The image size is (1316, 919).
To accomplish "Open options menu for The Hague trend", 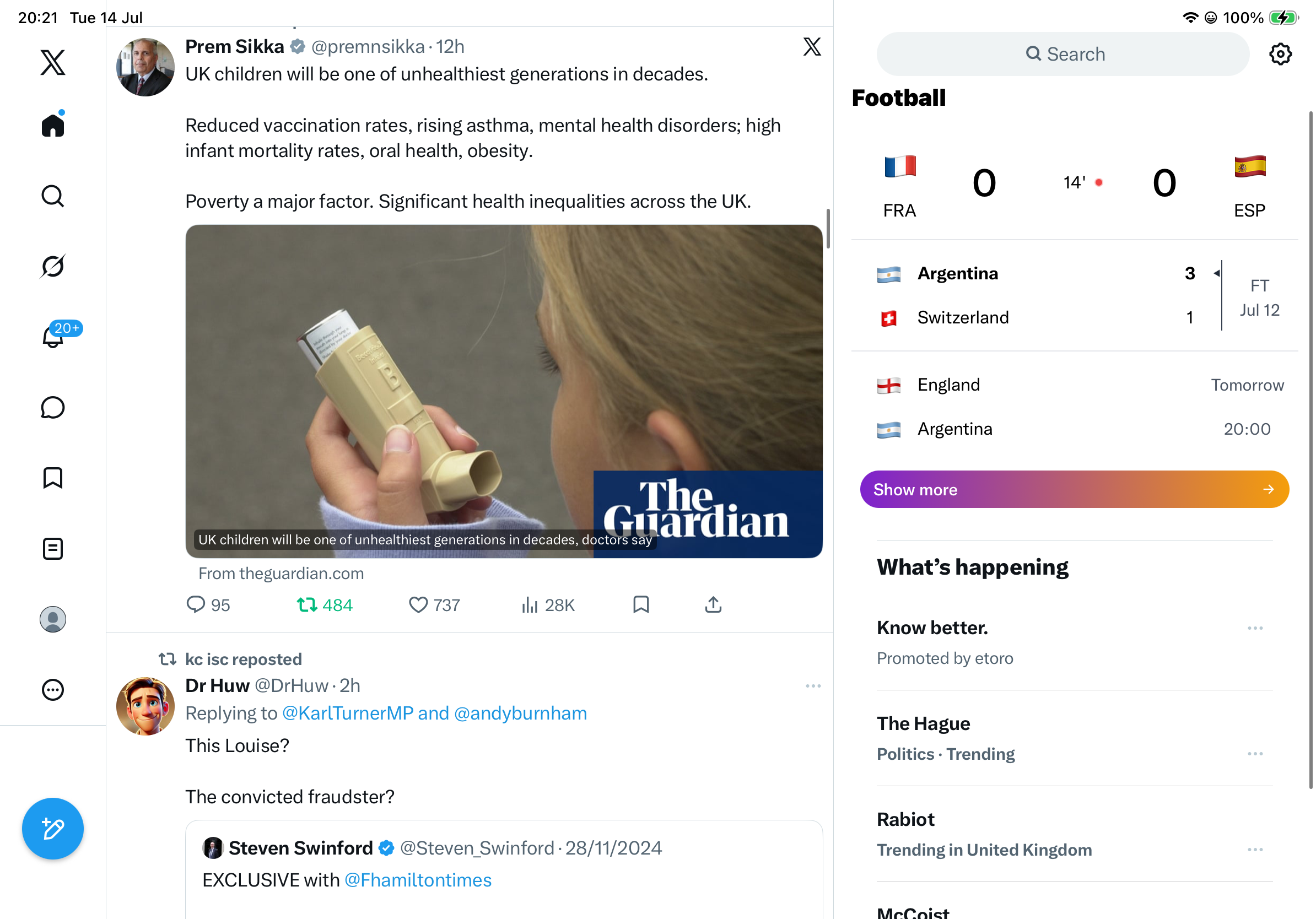I will [1255, 753].
